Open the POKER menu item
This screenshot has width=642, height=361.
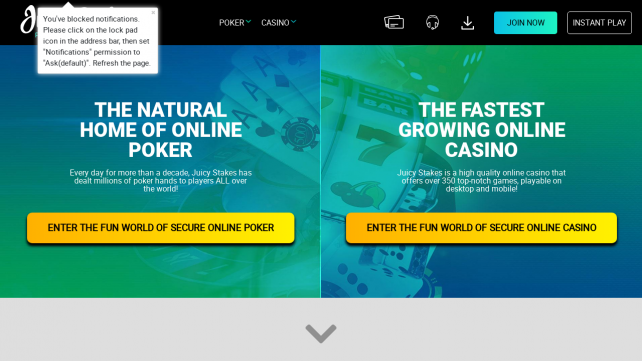232,23
